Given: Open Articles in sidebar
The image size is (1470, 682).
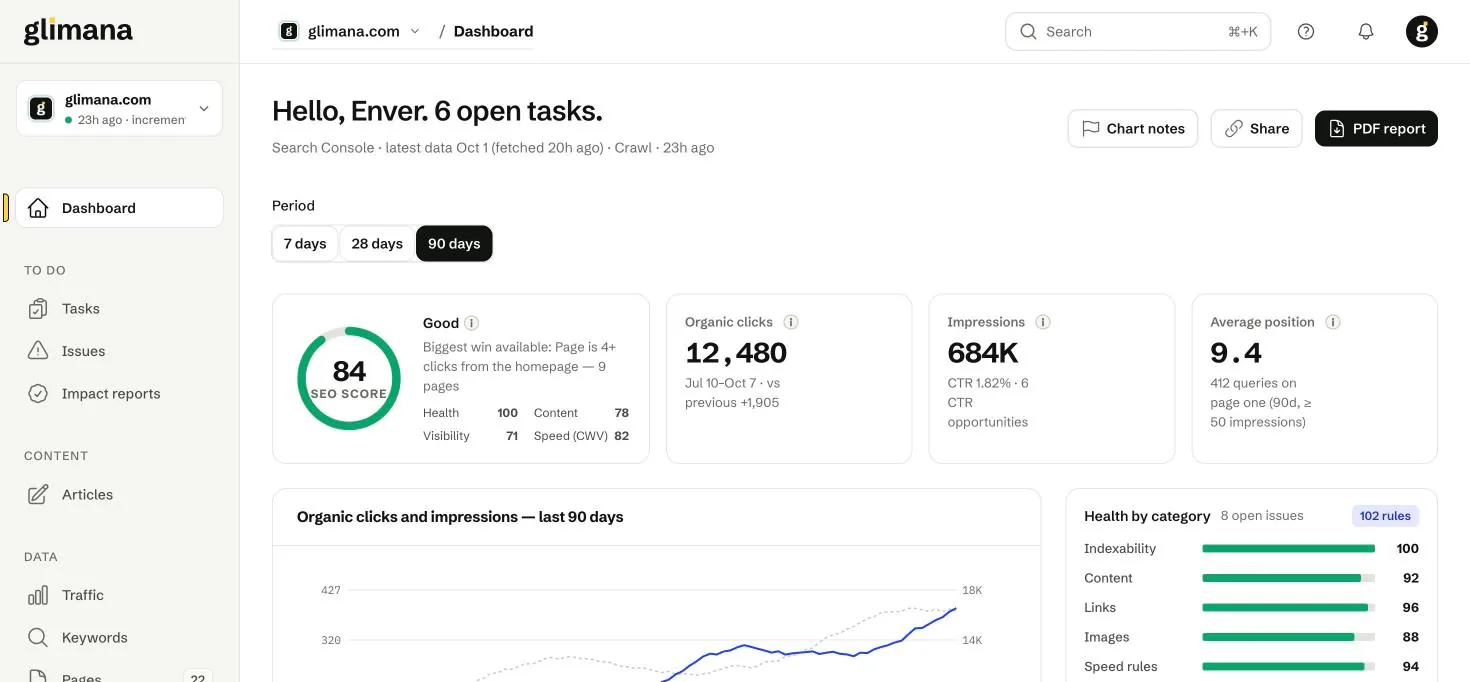Looking at the screenshot, I should pyautogui.click(x=119, y=494).
